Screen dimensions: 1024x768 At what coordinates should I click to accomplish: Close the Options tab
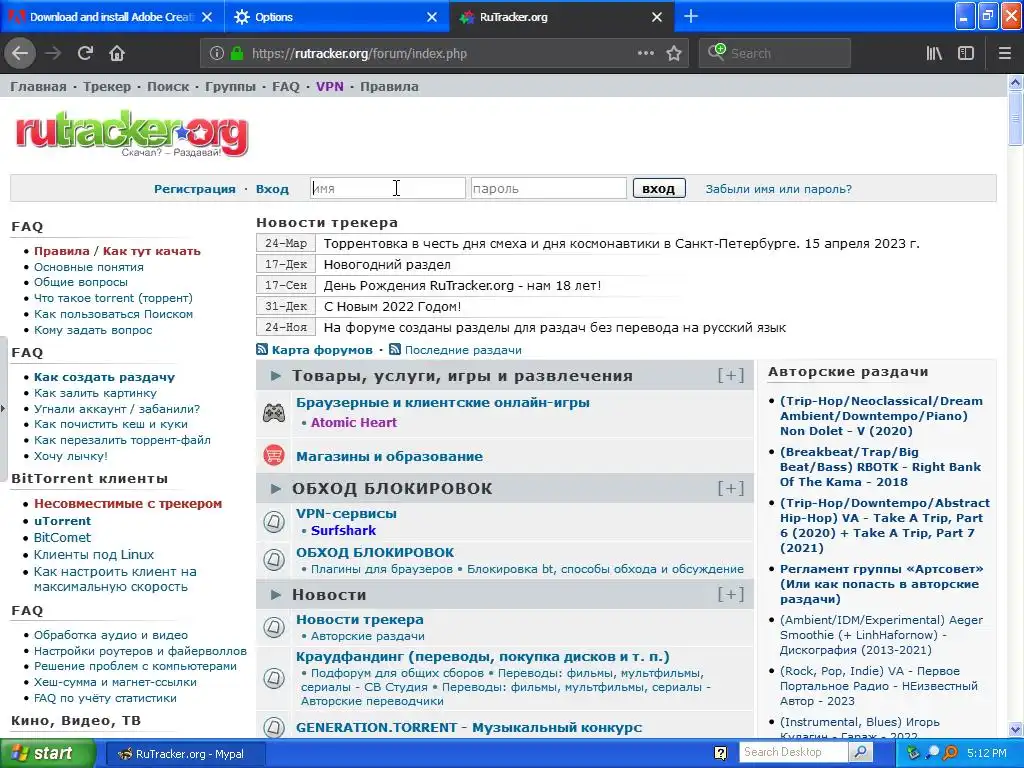click(432, 17)
